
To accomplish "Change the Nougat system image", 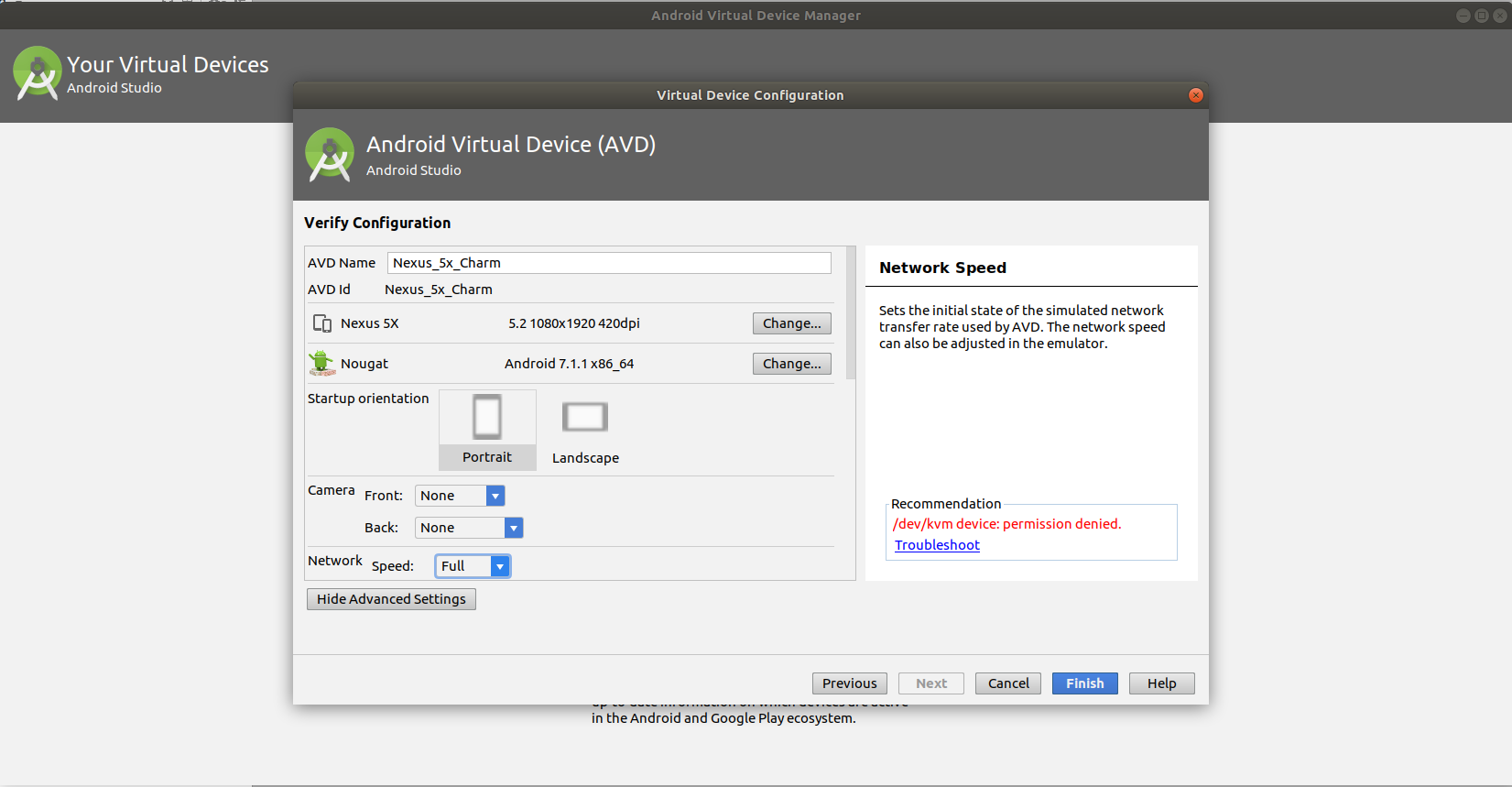I will [792, 364].
